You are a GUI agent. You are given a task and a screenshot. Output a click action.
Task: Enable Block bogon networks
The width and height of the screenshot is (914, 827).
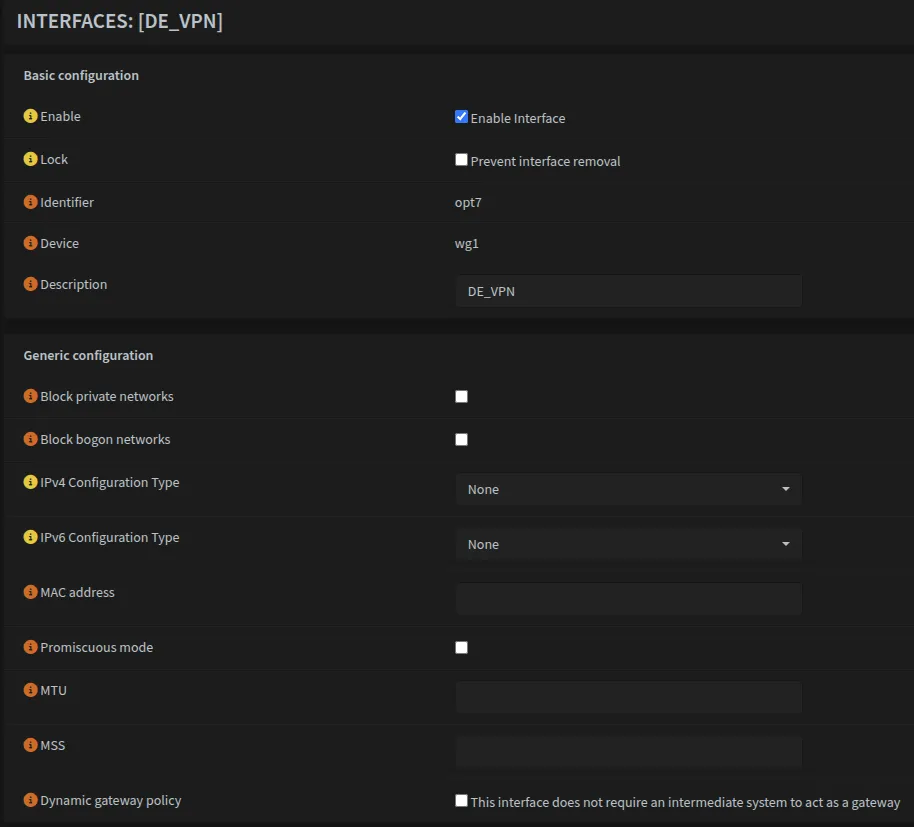coord(461,439)
